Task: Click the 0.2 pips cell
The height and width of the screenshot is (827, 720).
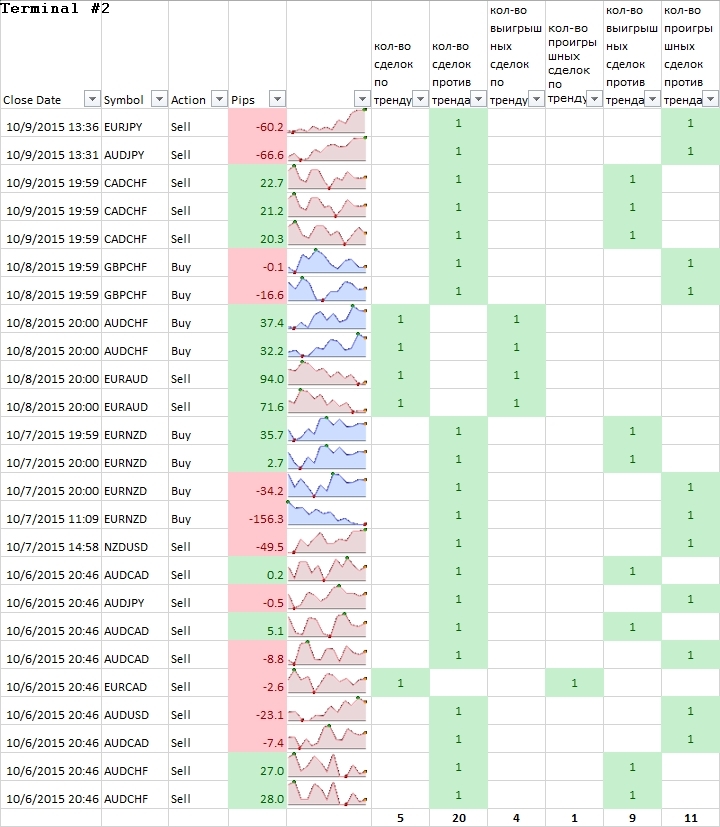Action: coord(257,571)
